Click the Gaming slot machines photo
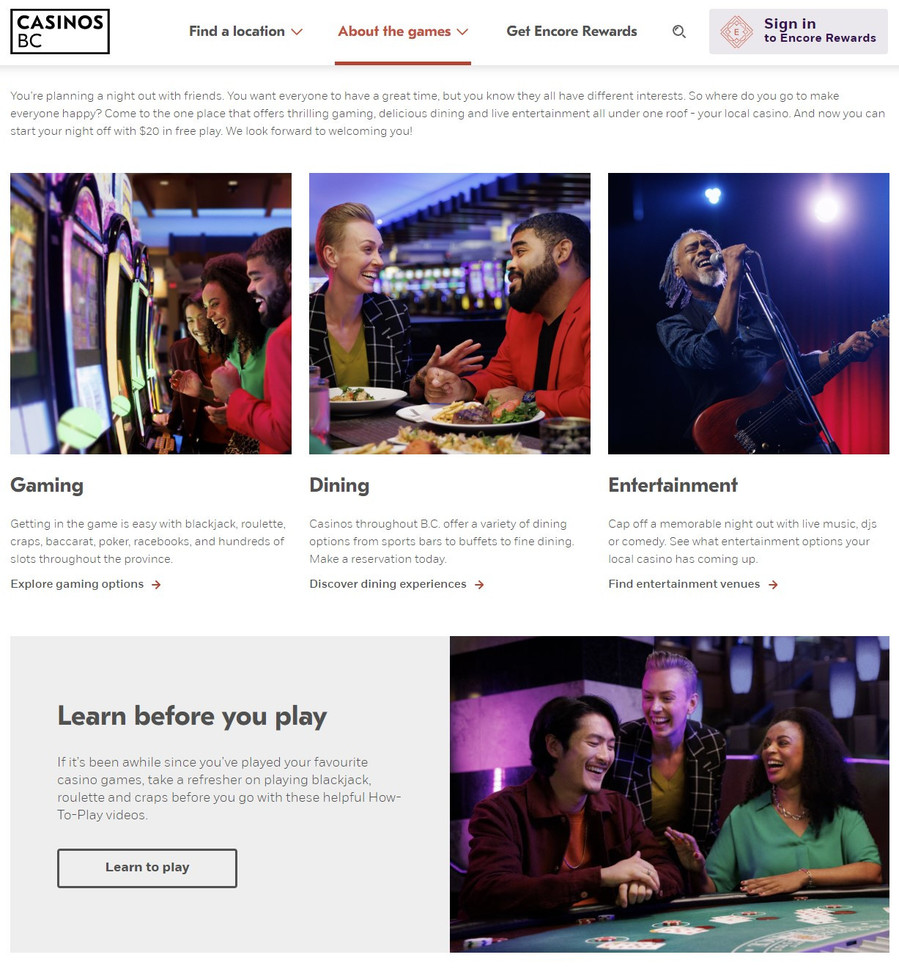This screenshot has width=899, height=971. click(x=150, y=313)
